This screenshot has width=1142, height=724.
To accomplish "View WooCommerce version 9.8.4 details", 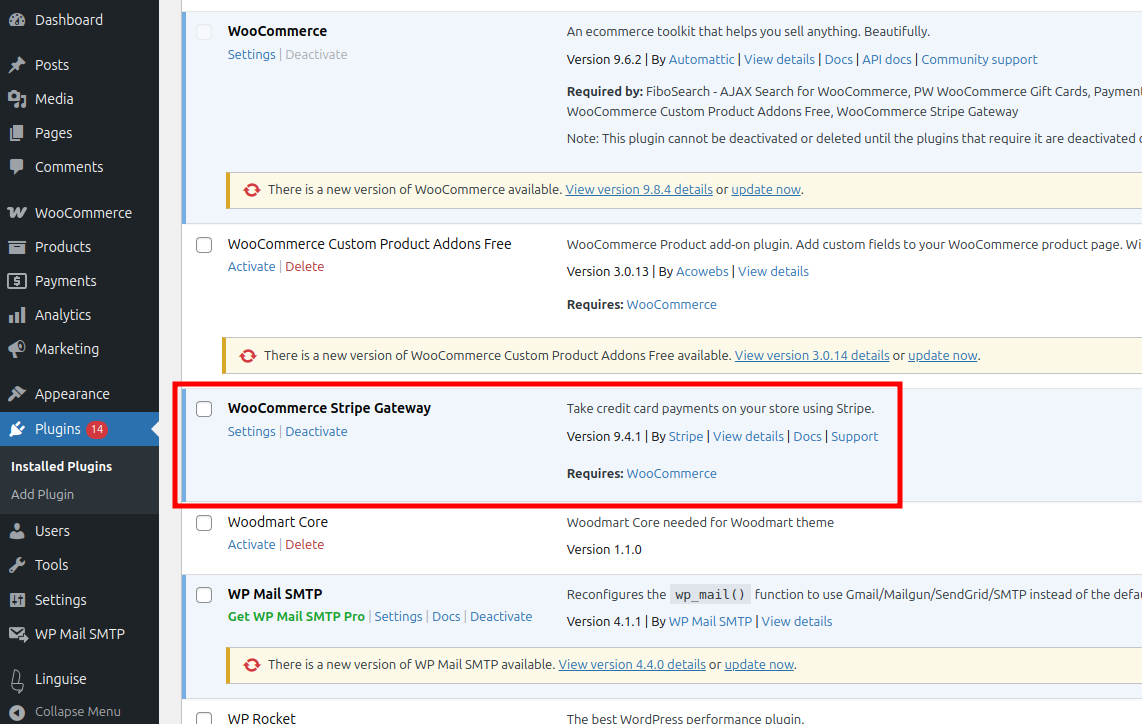I will 639,189.
